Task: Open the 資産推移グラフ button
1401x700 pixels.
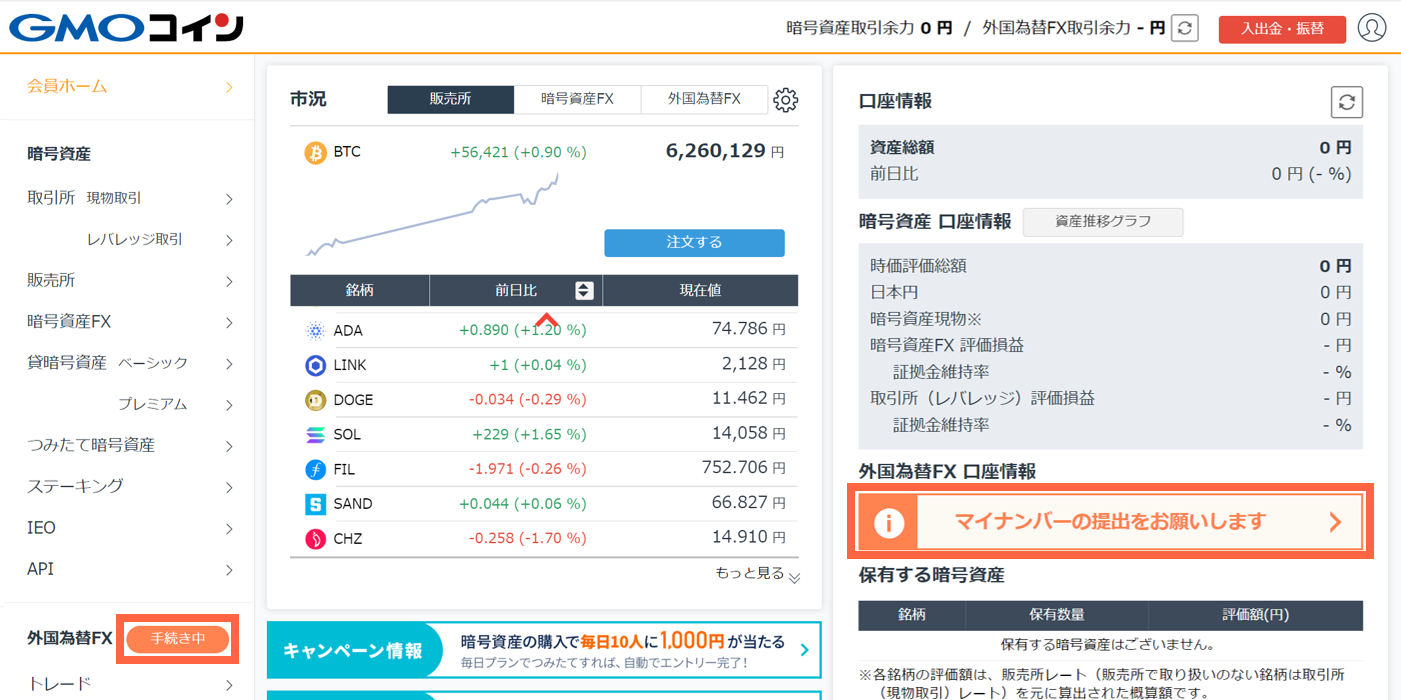Action: click(1103, 222)
